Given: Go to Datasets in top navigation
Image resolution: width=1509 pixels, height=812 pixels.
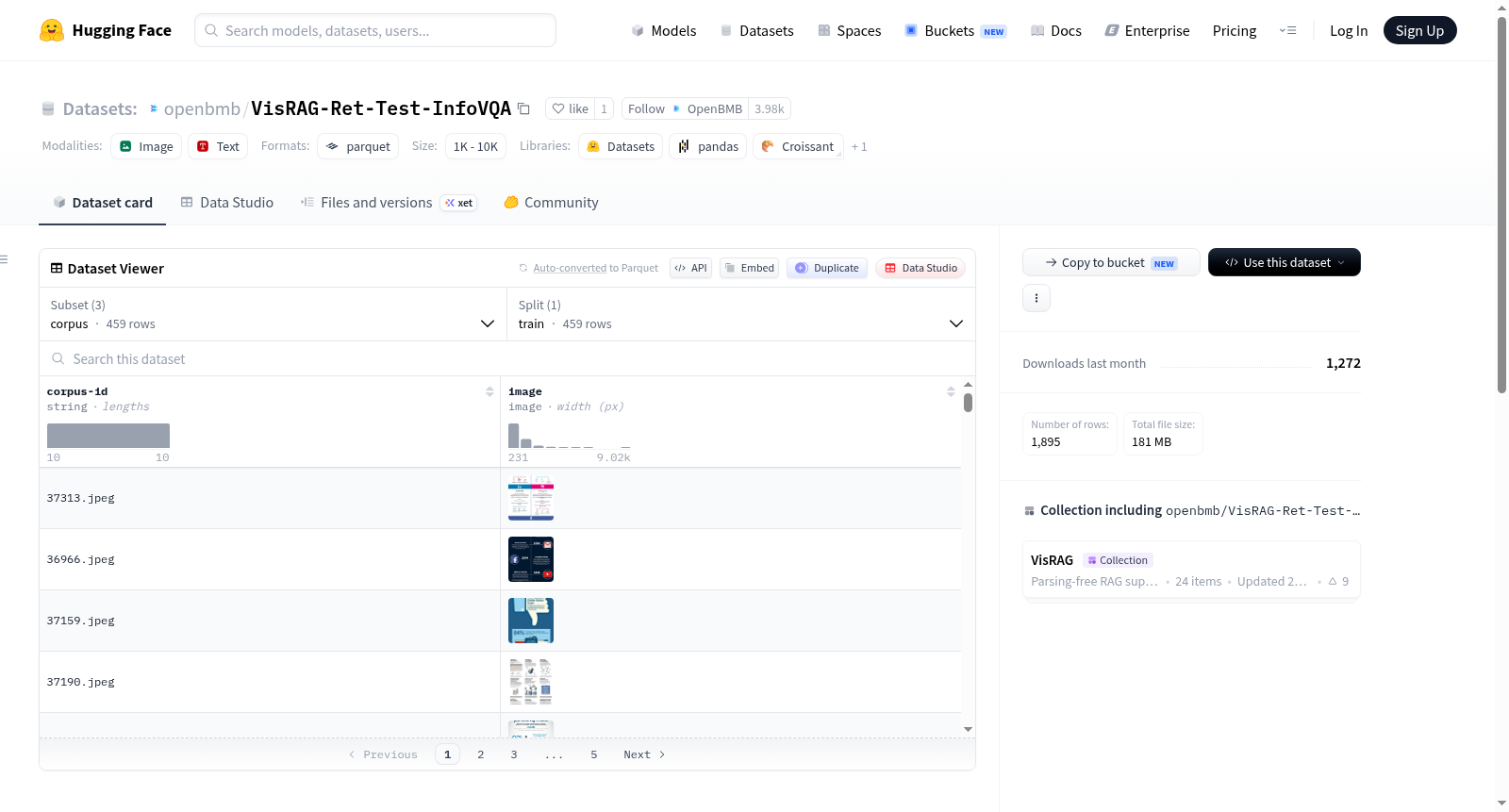Looking at the screenshot, I should 756,30.
